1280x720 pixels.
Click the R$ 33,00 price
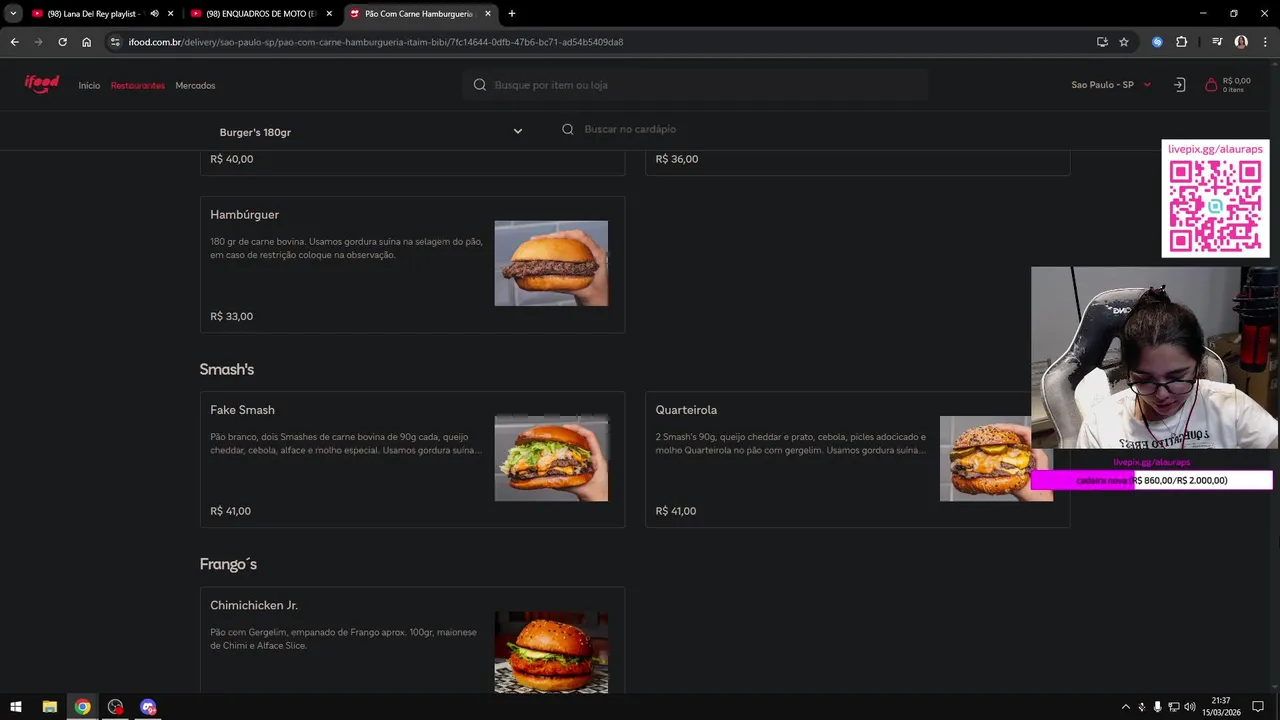coord(231,316)
